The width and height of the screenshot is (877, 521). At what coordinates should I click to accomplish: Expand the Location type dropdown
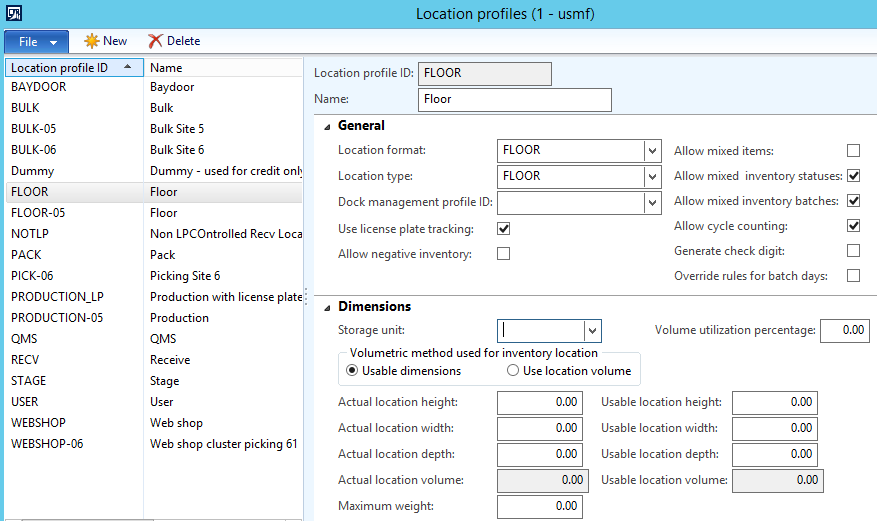point(652,177)
